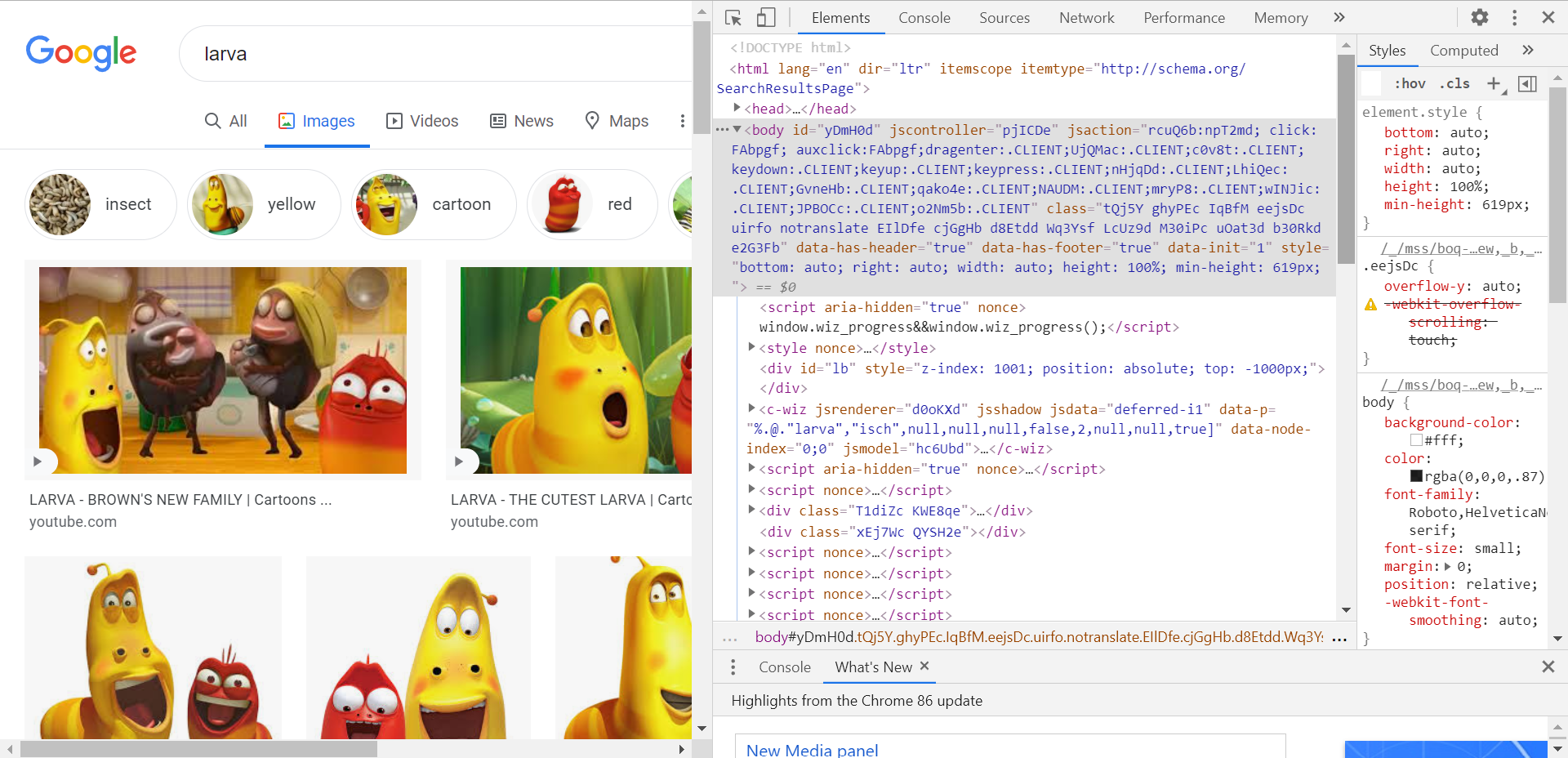Show more DevTools panels via the chevron after Memory
This screenshot has width=1568, height=758.
click(x=1339, y=17)
